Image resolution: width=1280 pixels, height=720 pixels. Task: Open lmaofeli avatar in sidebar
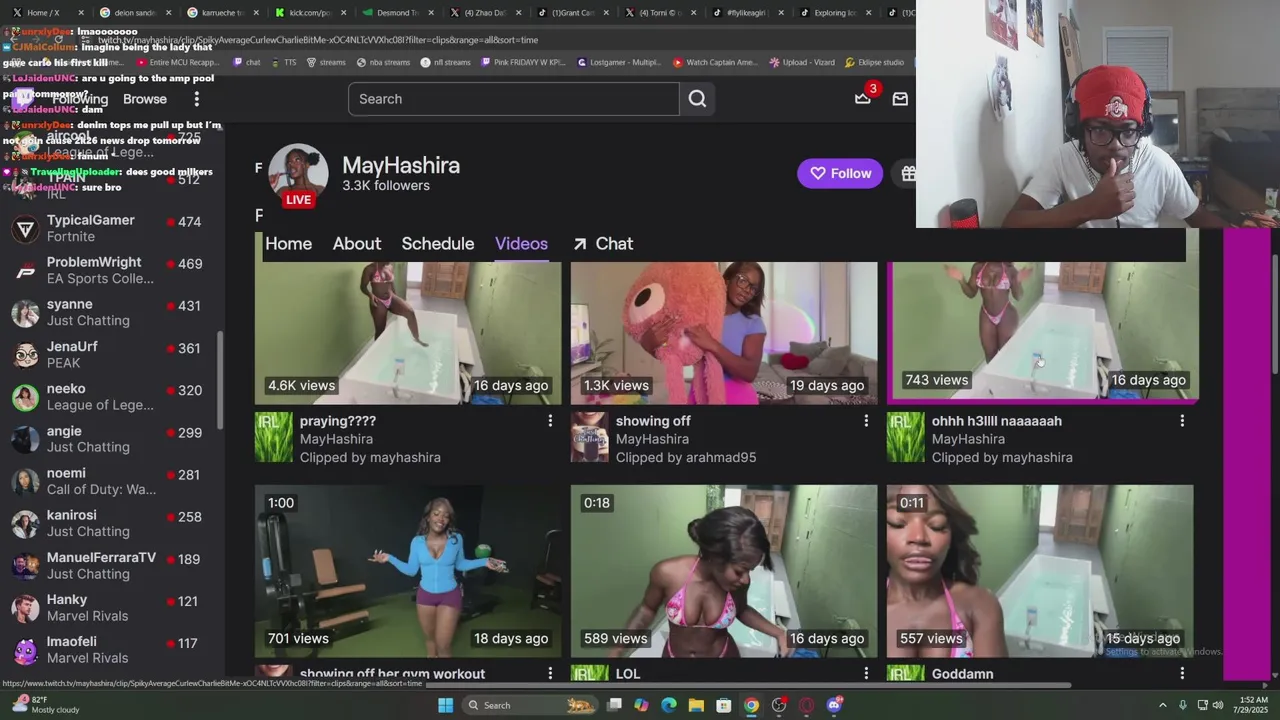click(25, 651)
